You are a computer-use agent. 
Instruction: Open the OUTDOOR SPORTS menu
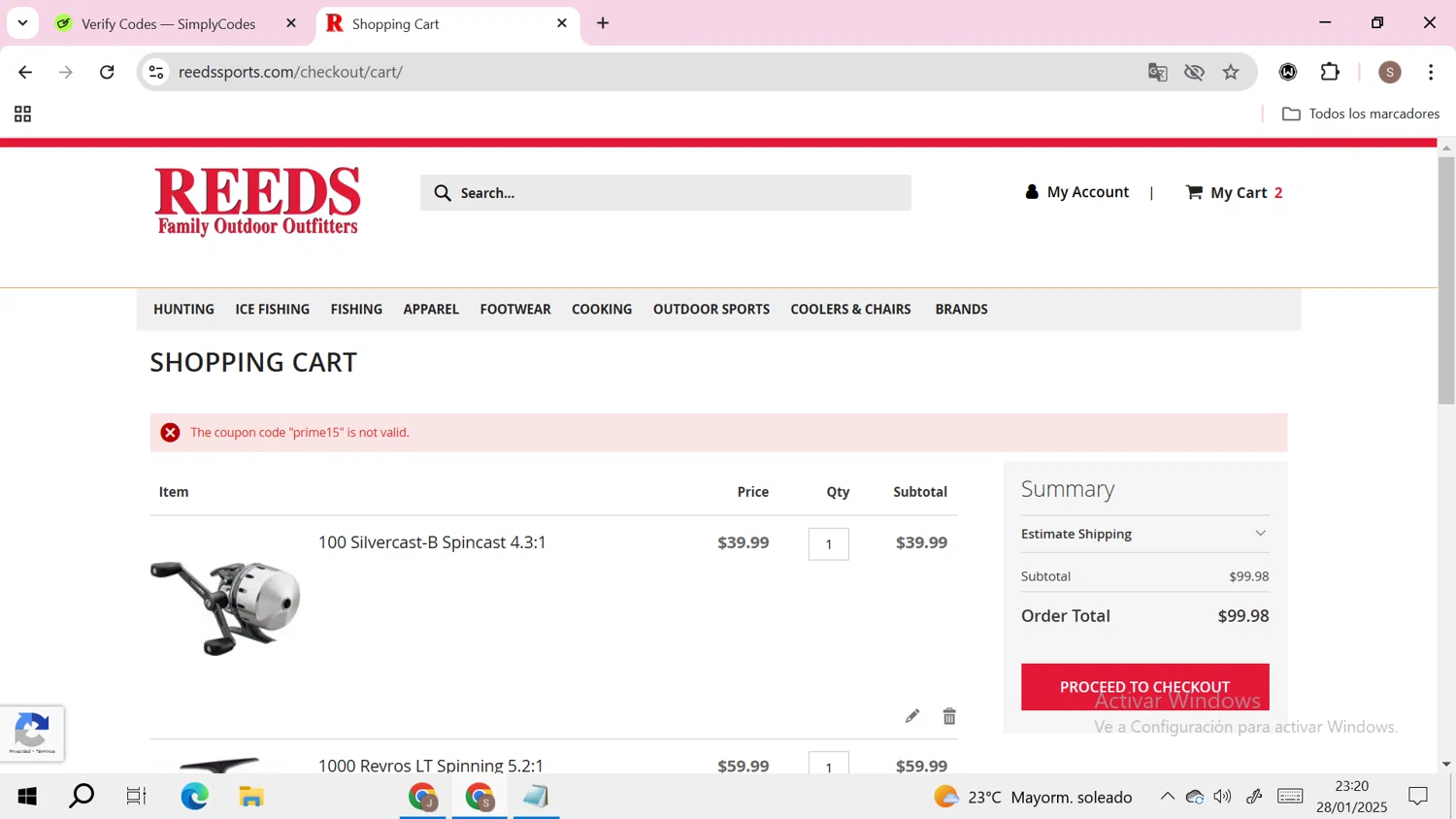click(x=711, y=310)
